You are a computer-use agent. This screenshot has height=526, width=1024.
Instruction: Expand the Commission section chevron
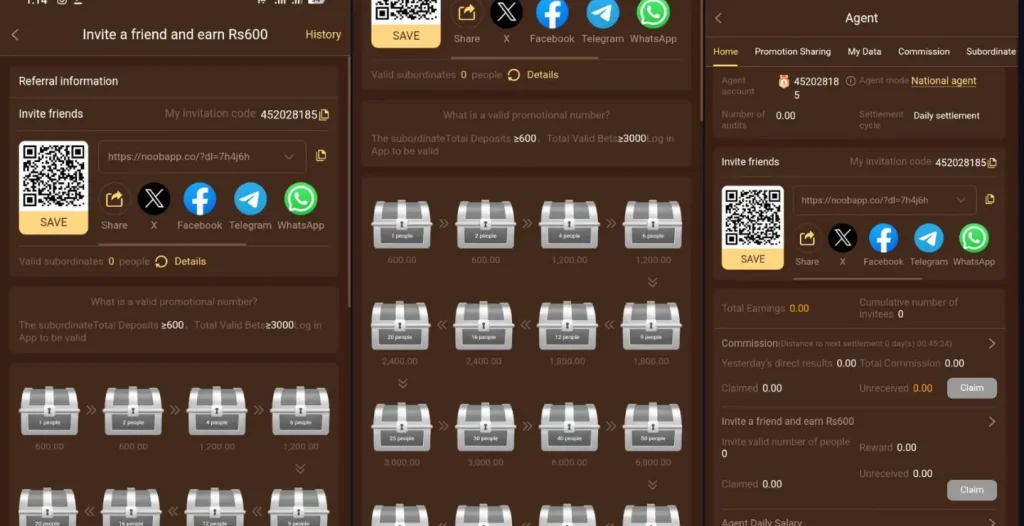click(991, 344)
